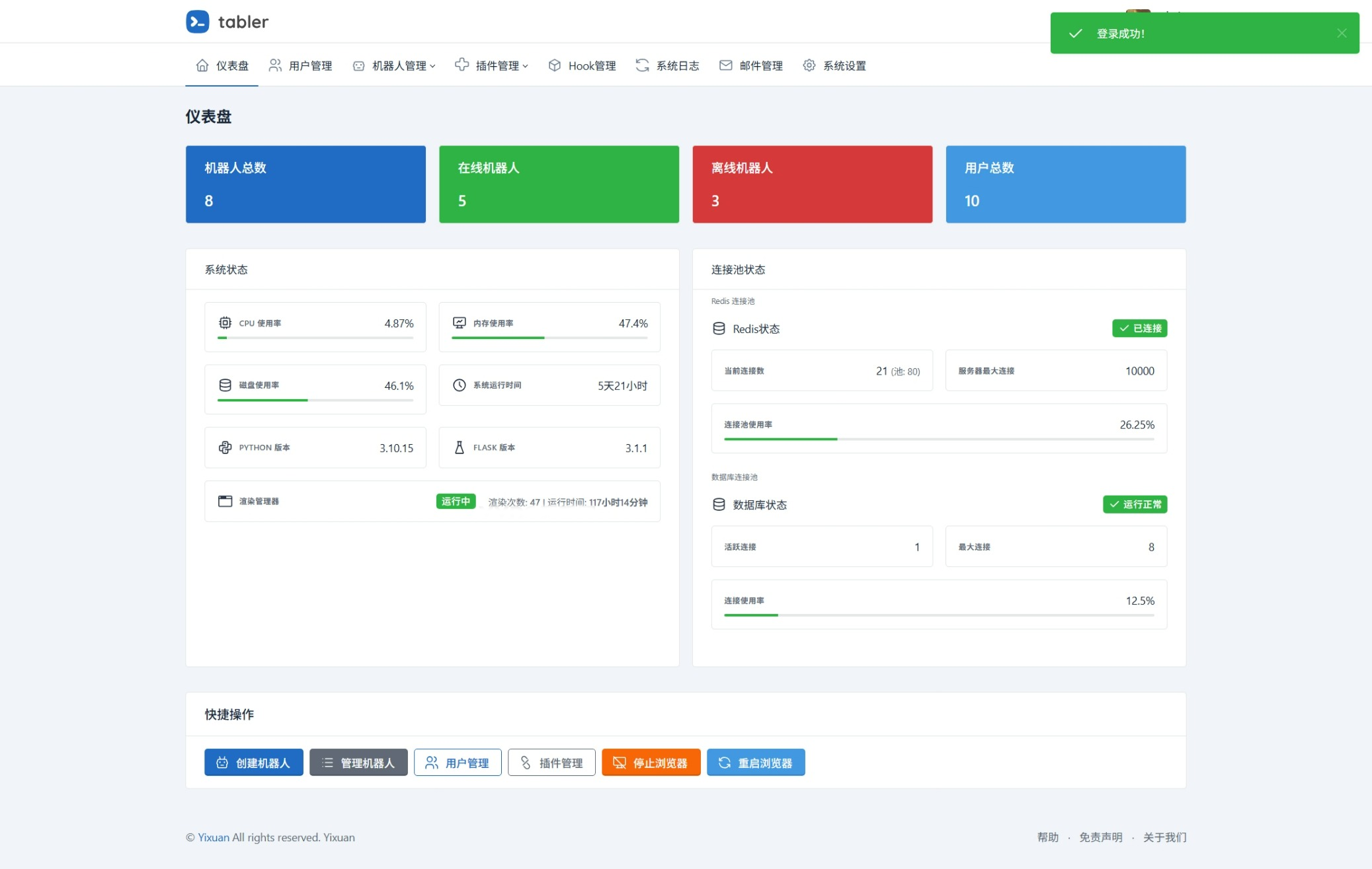Image resolution: width=1372 pixels, height=869 pixels.
Task: Dismiss the 登录成功 notification
Action: (x=1341, y=33)
